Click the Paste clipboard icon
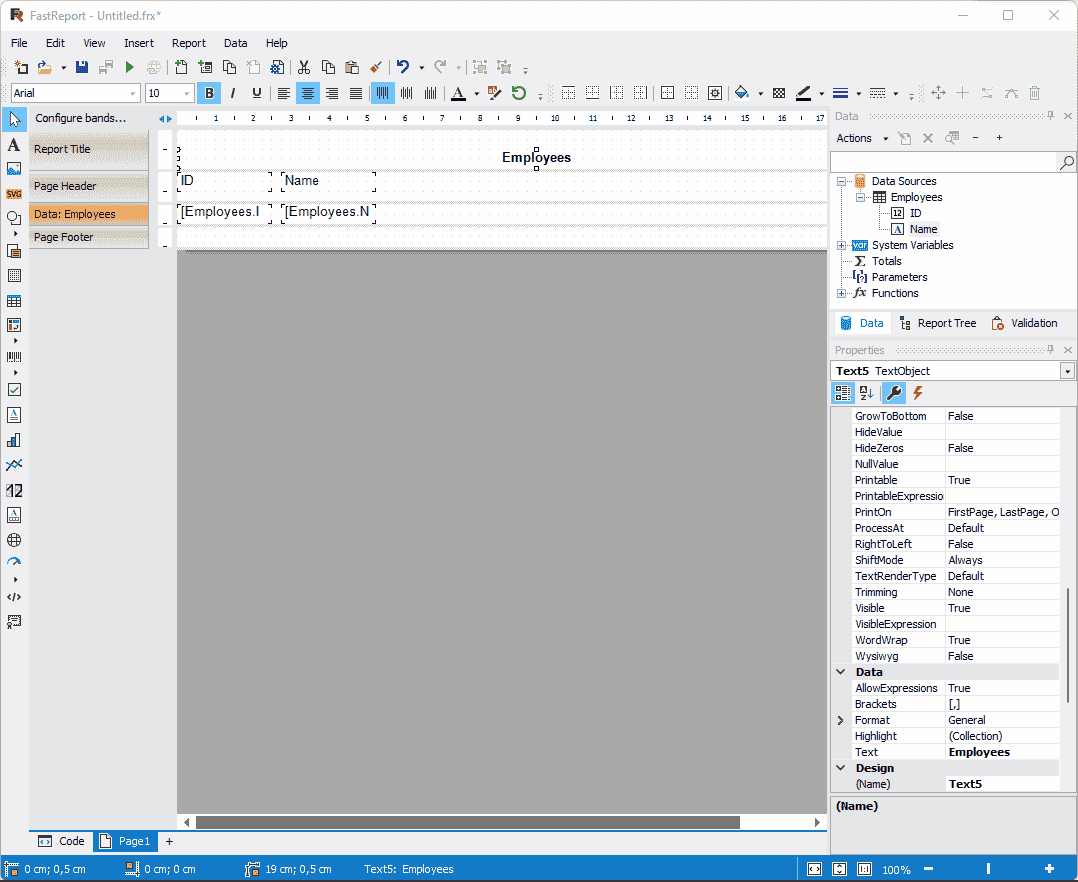This screenshot has width=1078, height=882. [352, 67]
